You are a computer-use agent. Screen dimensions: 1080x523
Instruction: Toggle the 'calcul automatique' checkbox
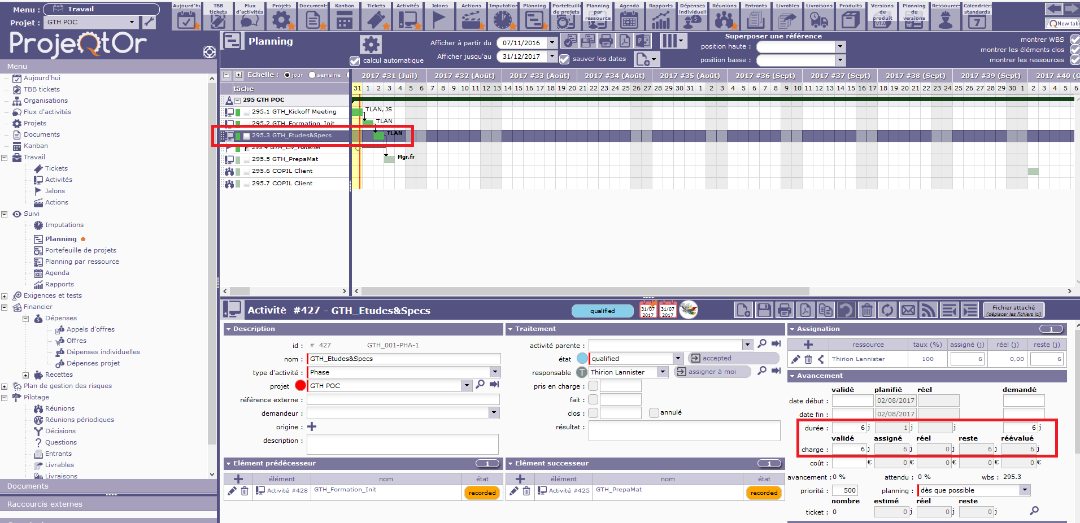tap(355, 60)
